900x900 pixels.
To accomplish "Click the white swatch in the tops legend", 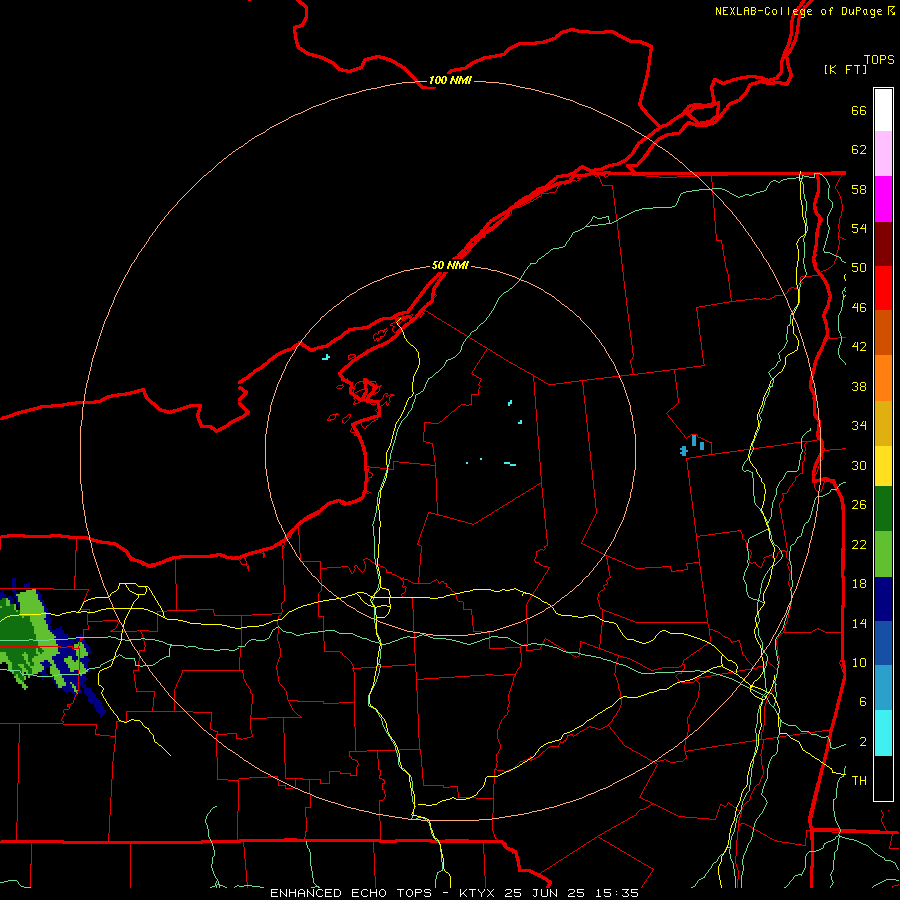I will (x=883, y=110).
